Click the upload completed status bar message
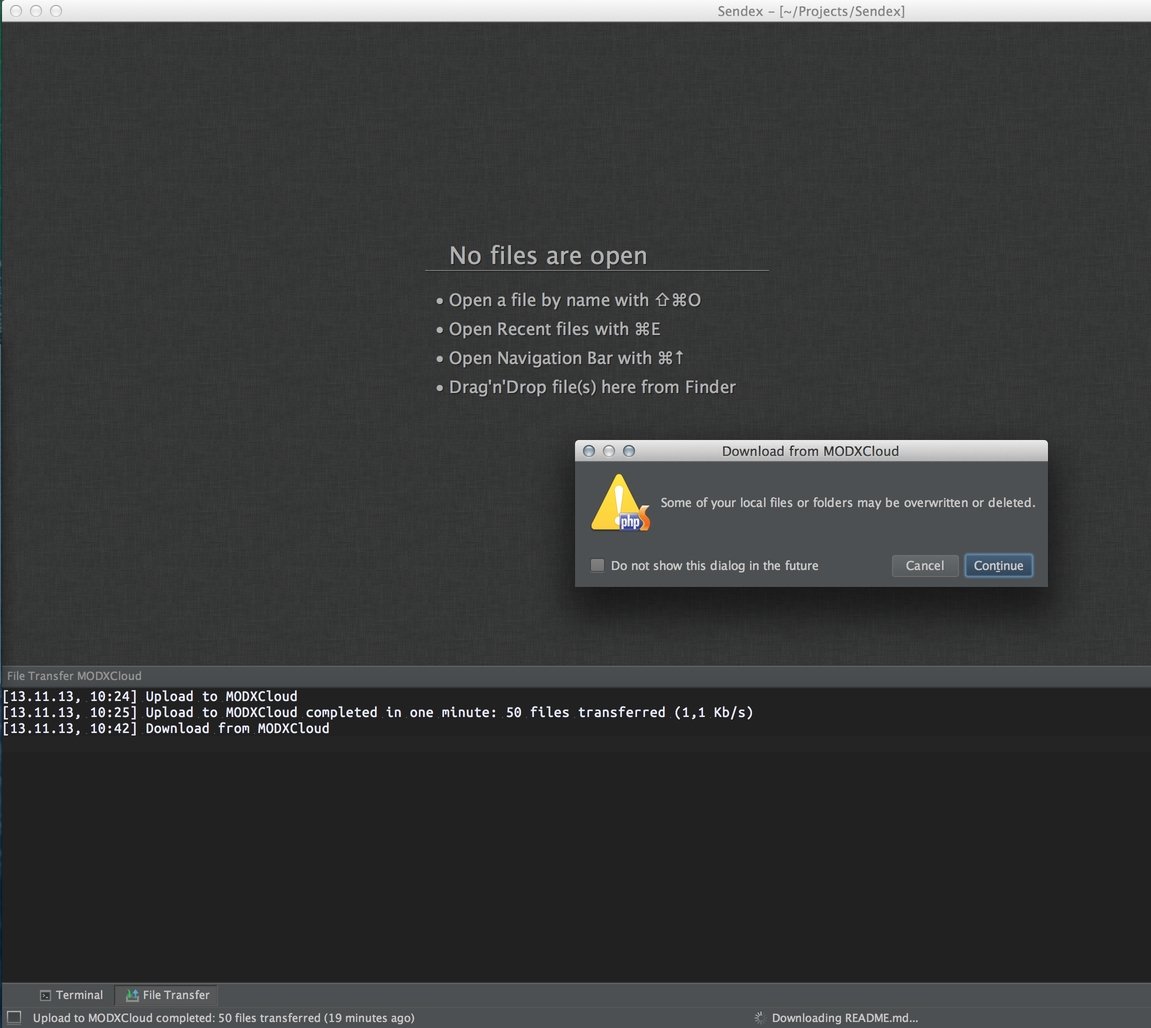This screenshot has height=1028, width=1151. (223, 1018)
